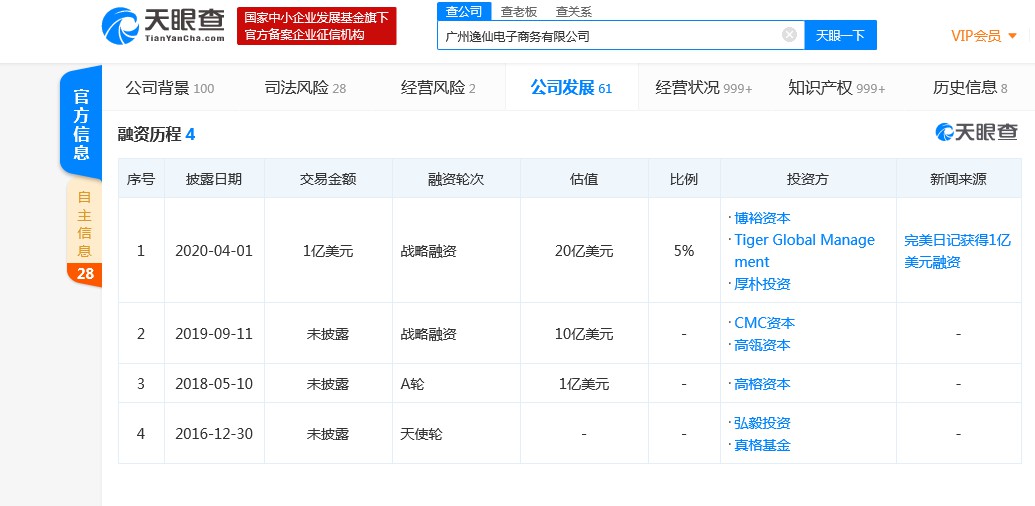
Task: Select the 查公司 search tab
Action: (464, 11)
